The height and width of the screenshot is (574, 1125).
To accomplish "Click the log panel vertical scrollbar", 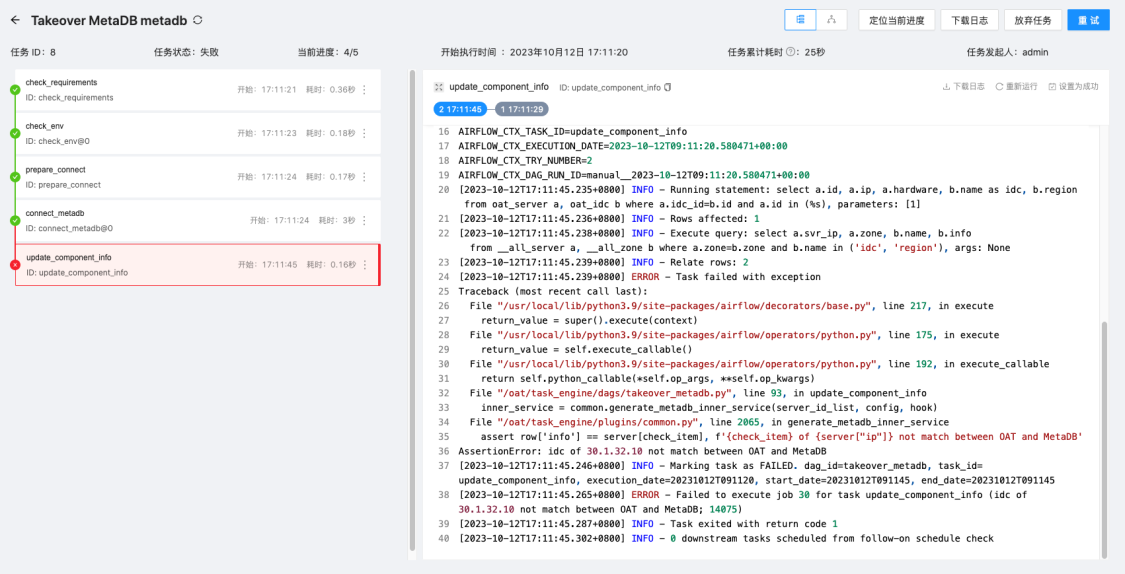I will [x=1104, y=440].
